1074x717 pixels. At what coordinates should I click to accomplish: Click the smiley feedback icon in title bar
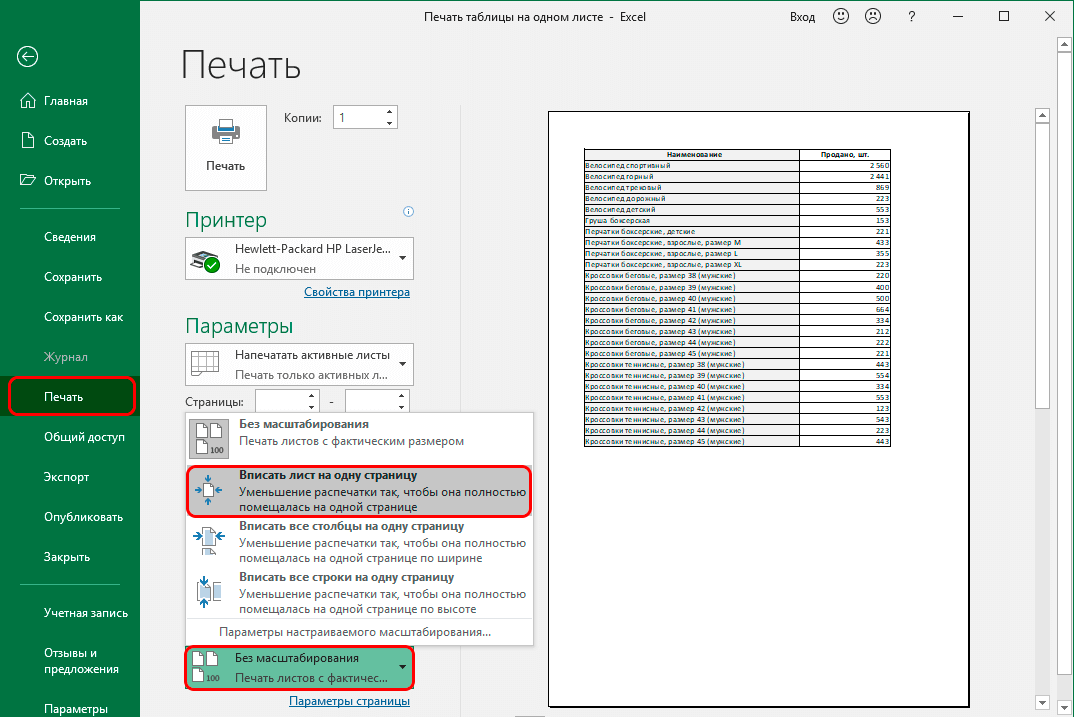[x=843, y=16]
